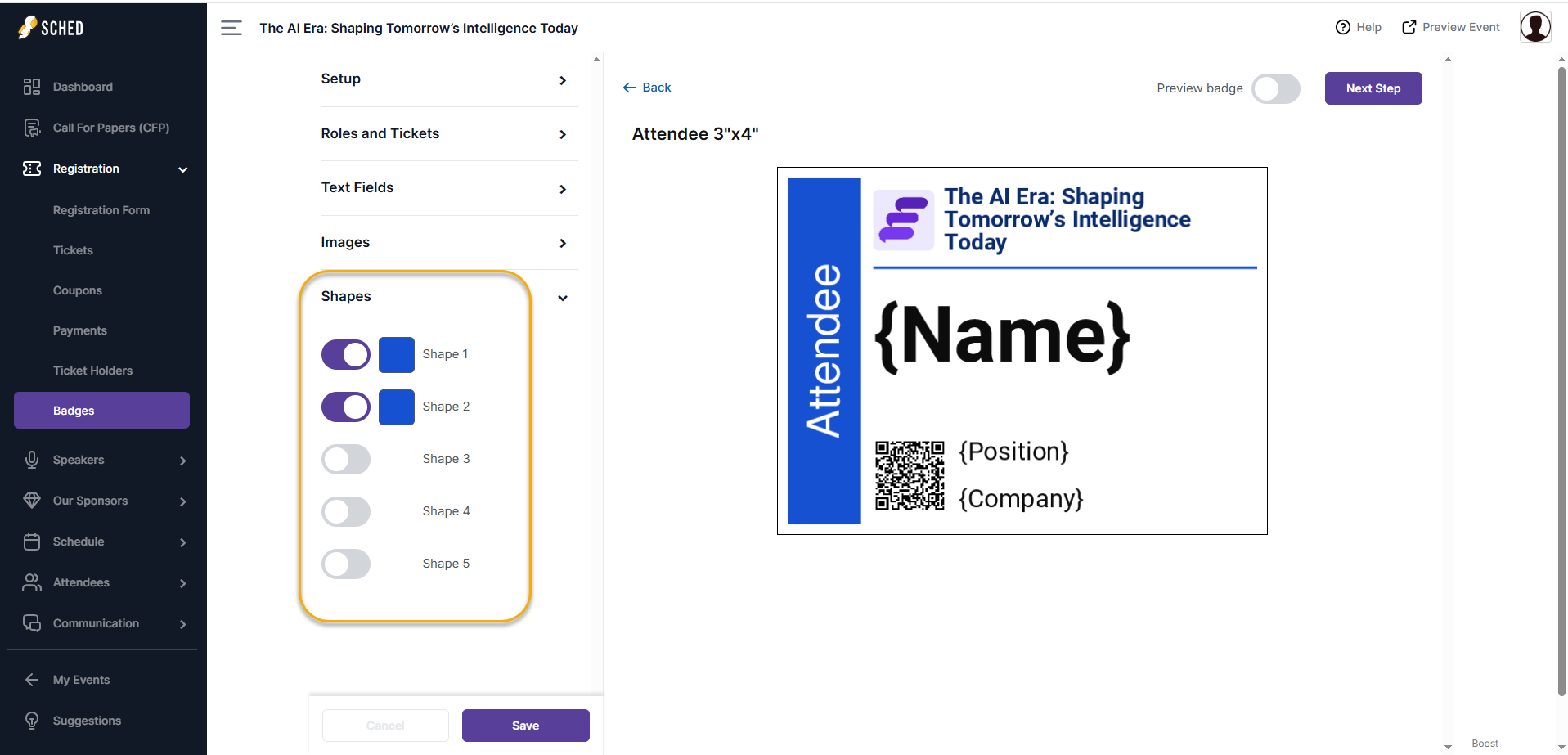The height and width of the screenshot is (755, 1568).
Task: Collapse the Registration menu chevron
Action: click(x=183, y=169)
